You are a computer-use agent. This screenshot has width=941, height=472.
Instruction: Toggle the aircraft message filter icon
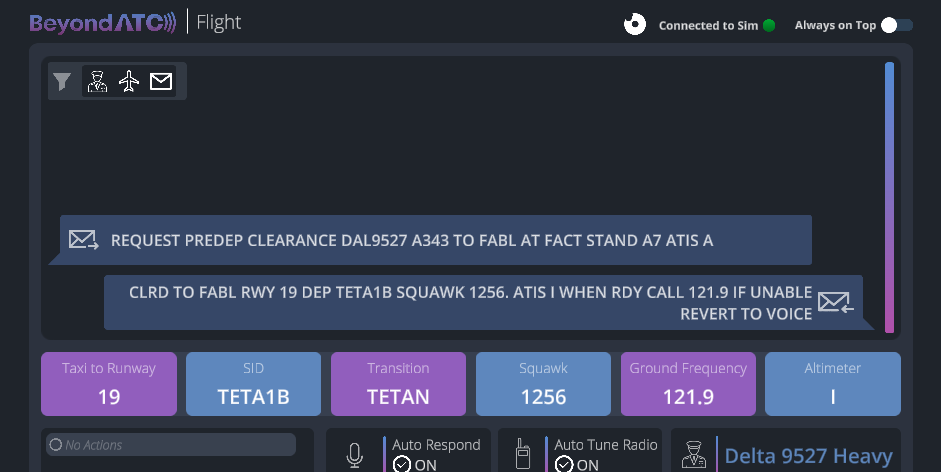click(129, 82)
